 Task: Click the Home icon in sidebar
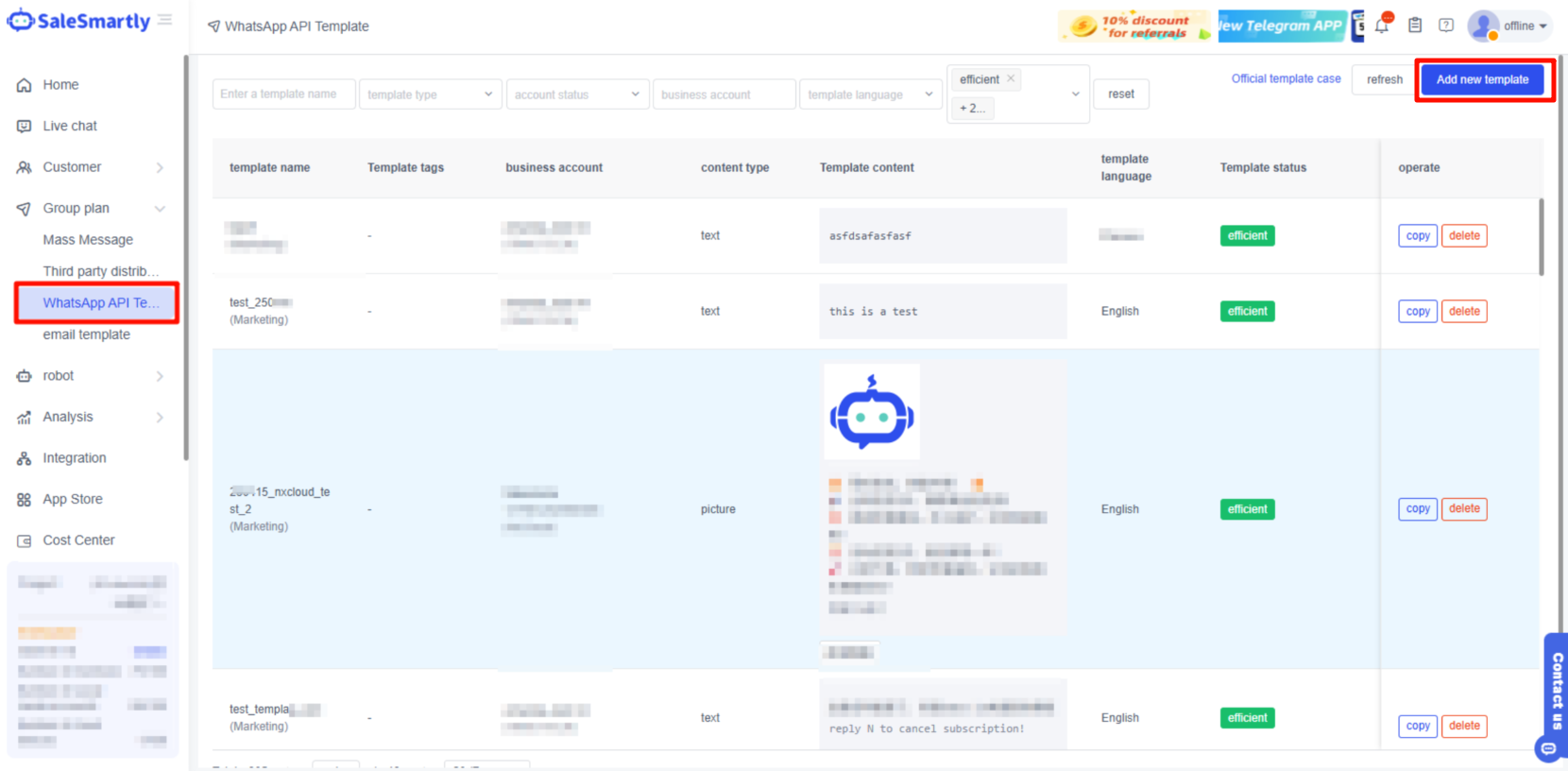(25, 85)
